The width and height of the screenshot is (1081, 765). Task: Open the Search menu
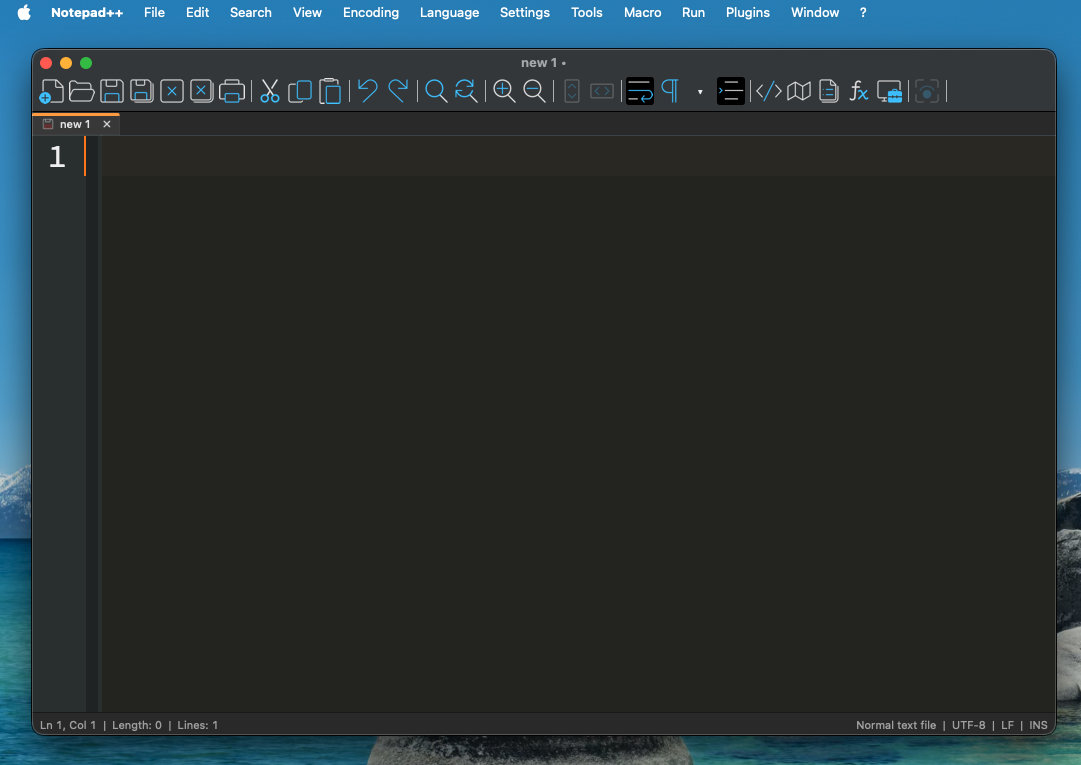tap(251, 12)
